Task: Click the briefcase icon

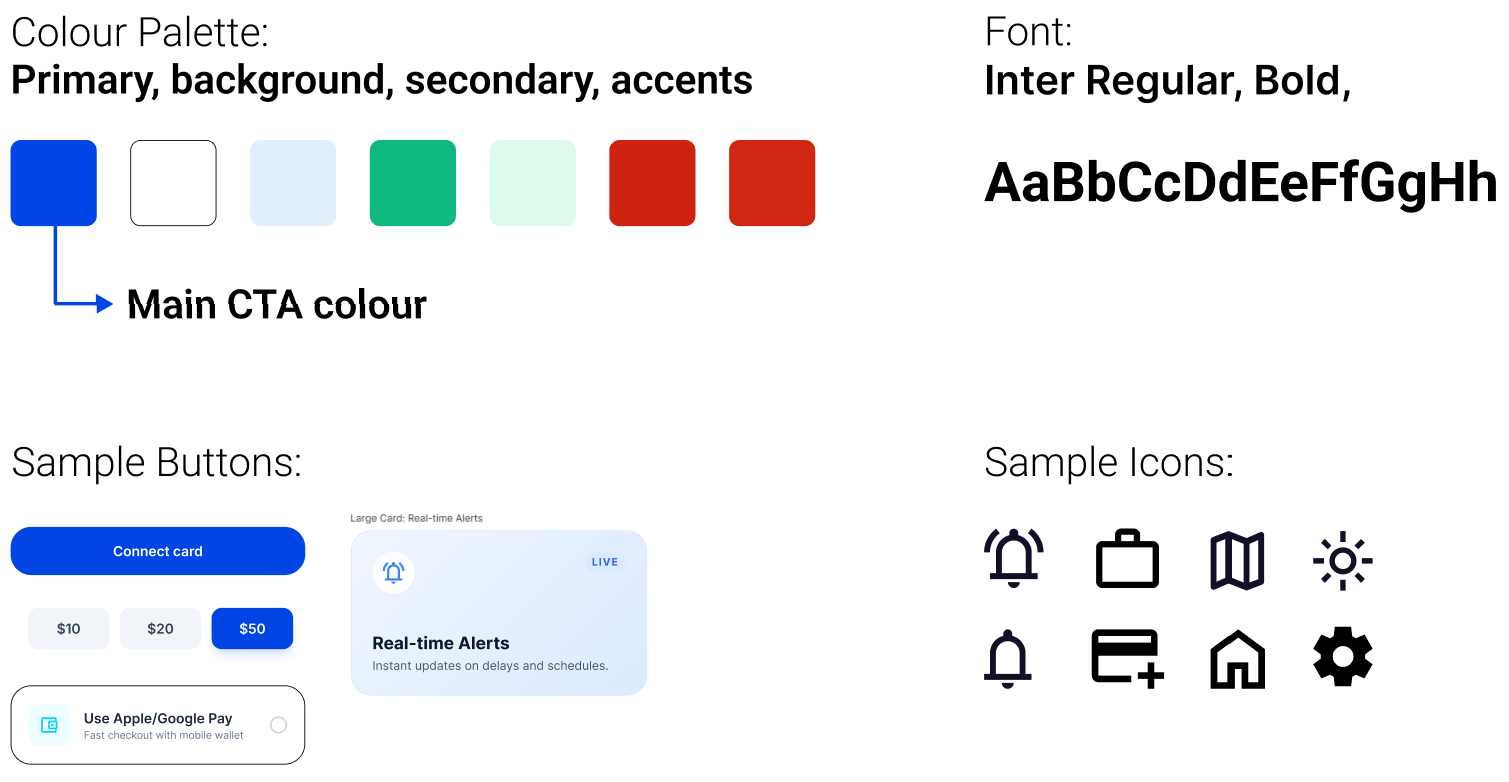Action: [x=1127, y=560]
